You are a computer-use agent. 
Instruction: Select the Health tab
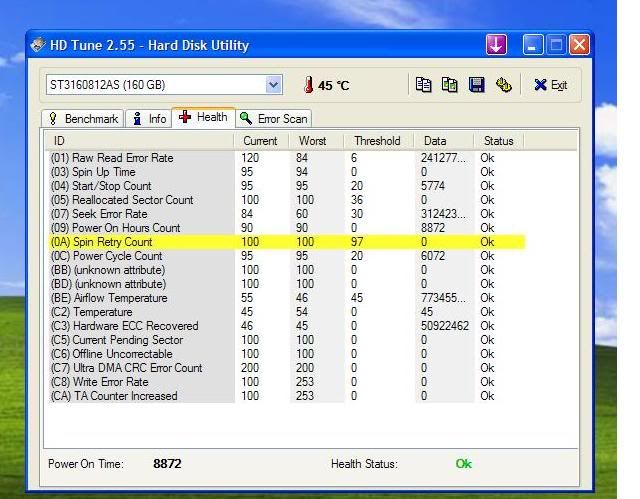203,117
